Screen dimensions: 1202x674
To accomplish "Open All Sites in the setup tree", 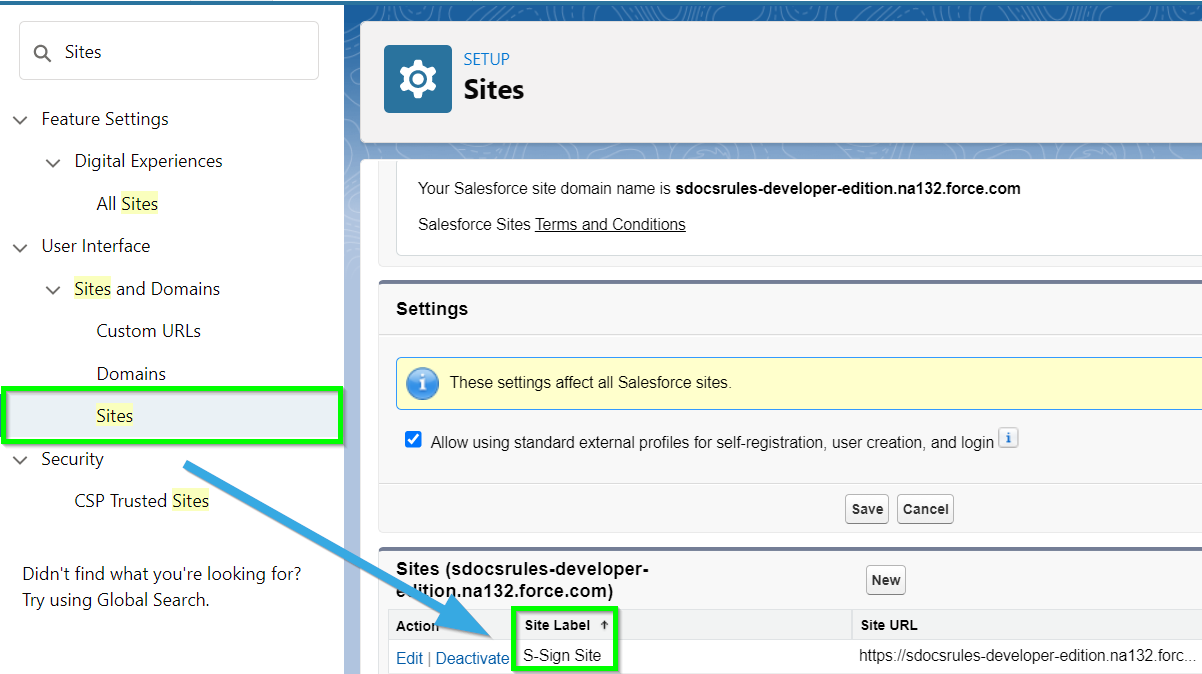I will tap(127, 204).
